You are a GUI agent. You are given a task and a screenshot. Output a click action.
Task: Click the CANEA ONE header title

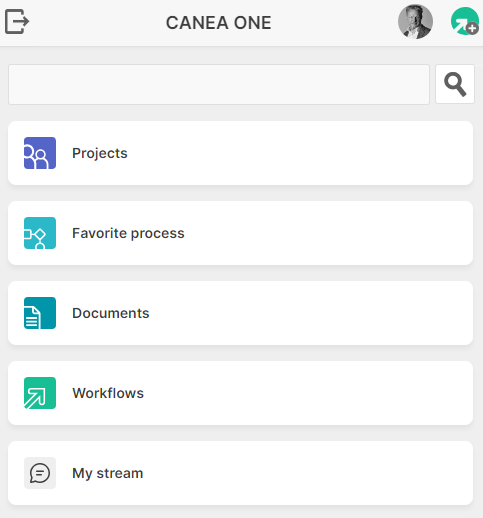point(219,23)
